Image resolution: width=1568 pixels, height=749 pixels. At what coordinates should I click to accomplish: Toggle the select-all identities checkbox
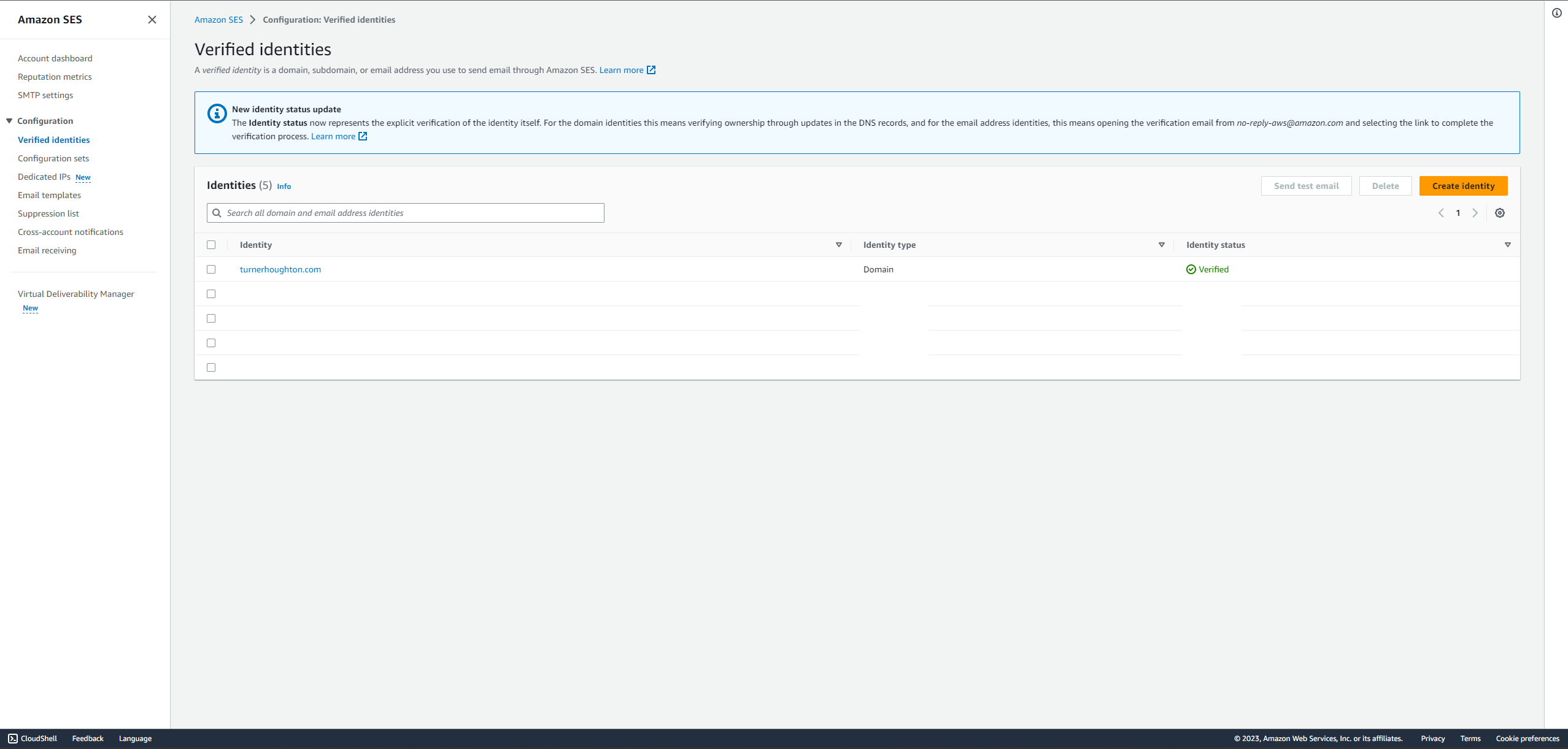[x=211, y=245]
